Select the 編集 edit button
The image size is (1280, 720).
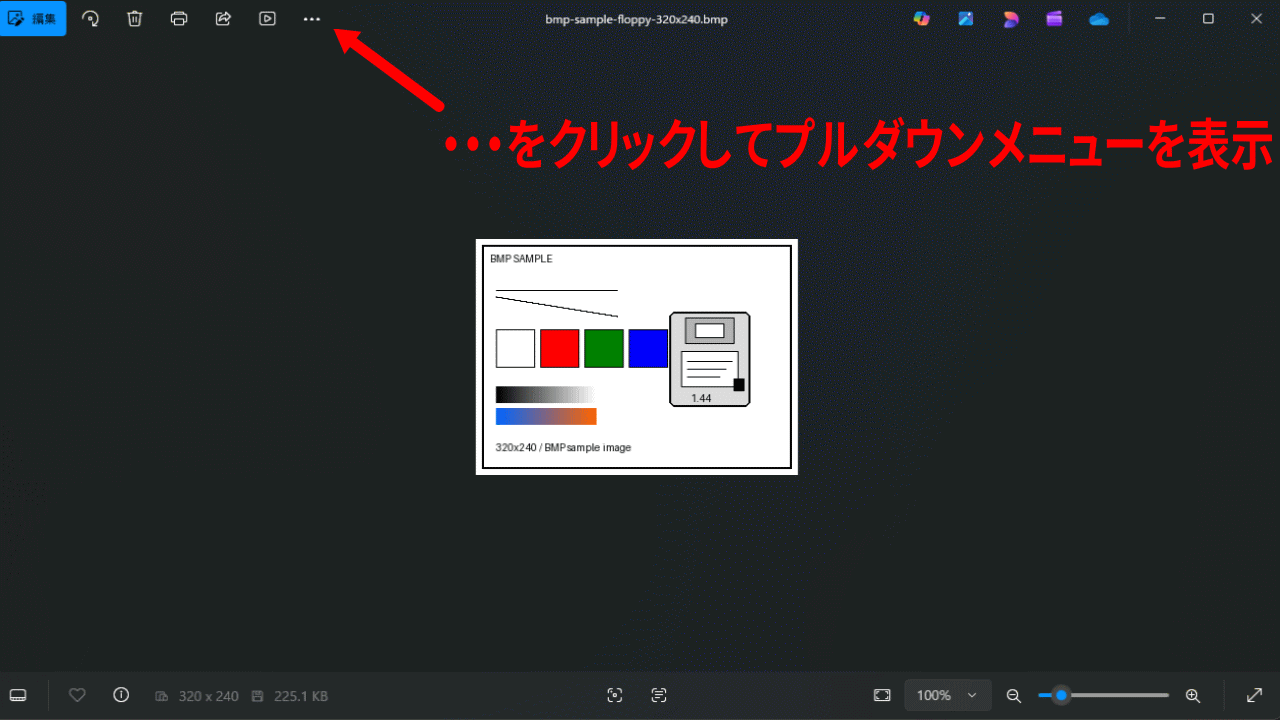point(33,18)
